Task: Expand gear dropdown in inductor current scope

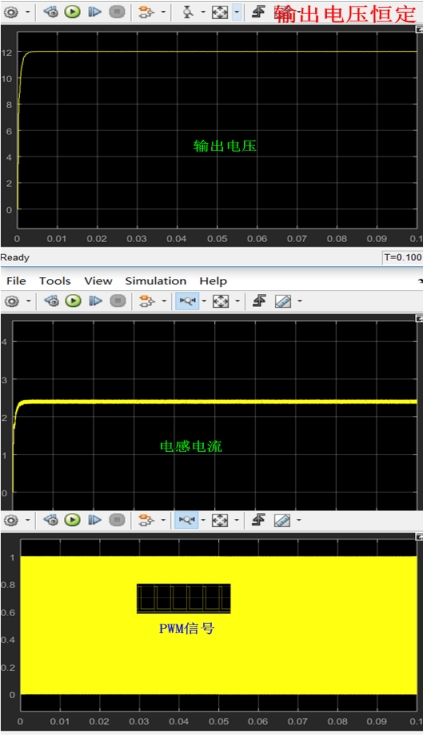Action: 28,301
